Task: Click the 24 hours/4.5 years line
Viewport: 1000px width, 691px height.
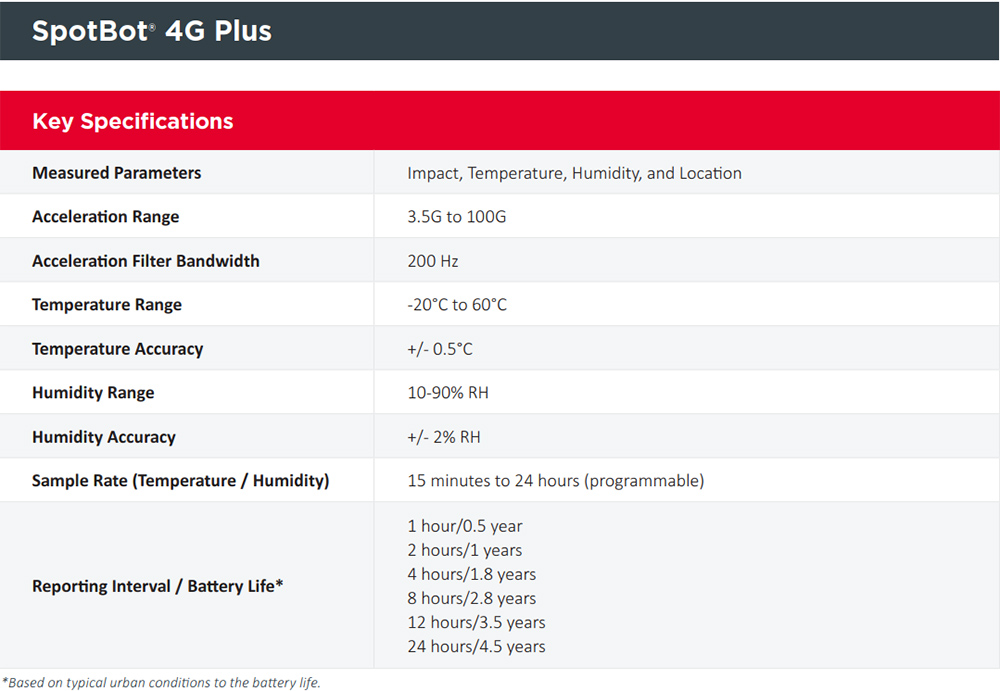Action: (x=476, y=647)
